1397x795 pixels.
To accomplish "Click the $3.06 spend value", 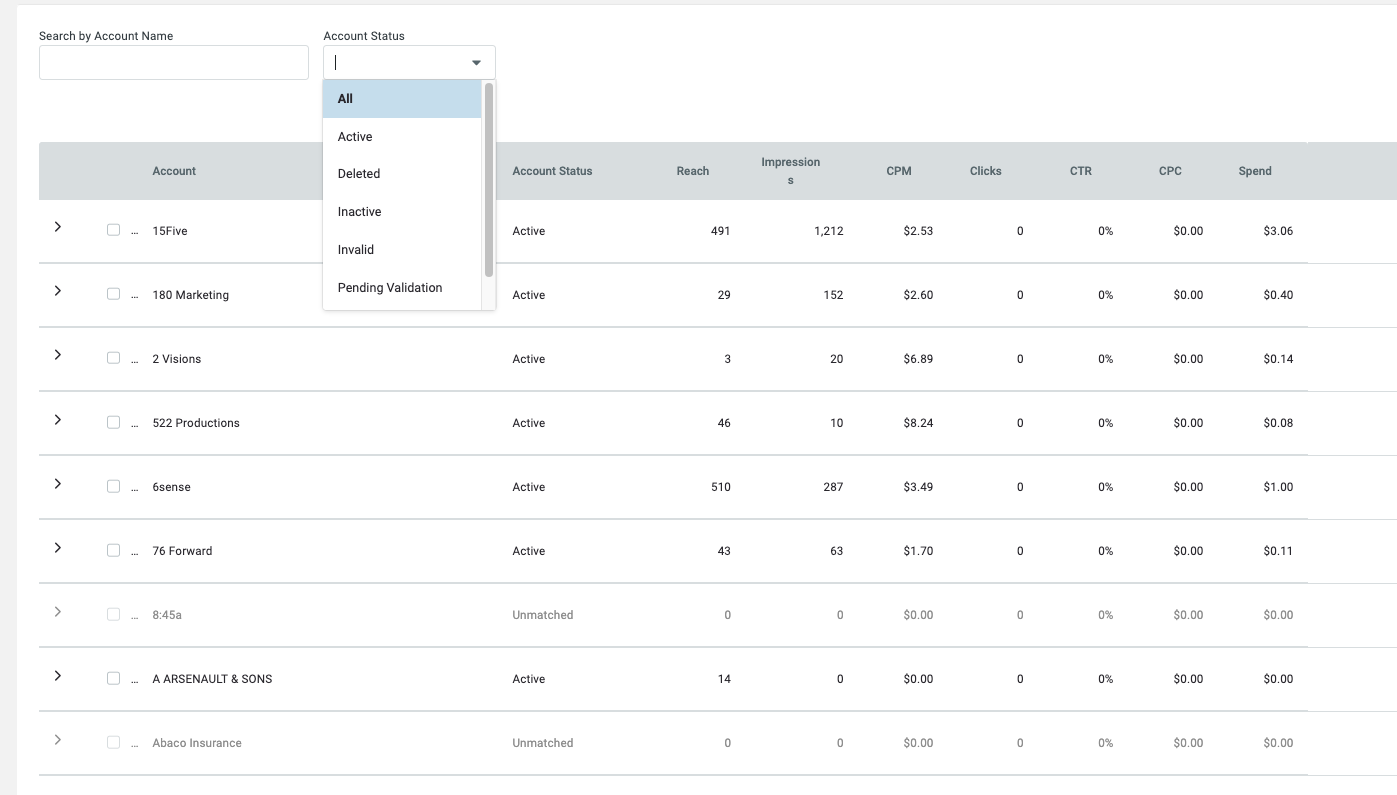I will [1278, 231].
